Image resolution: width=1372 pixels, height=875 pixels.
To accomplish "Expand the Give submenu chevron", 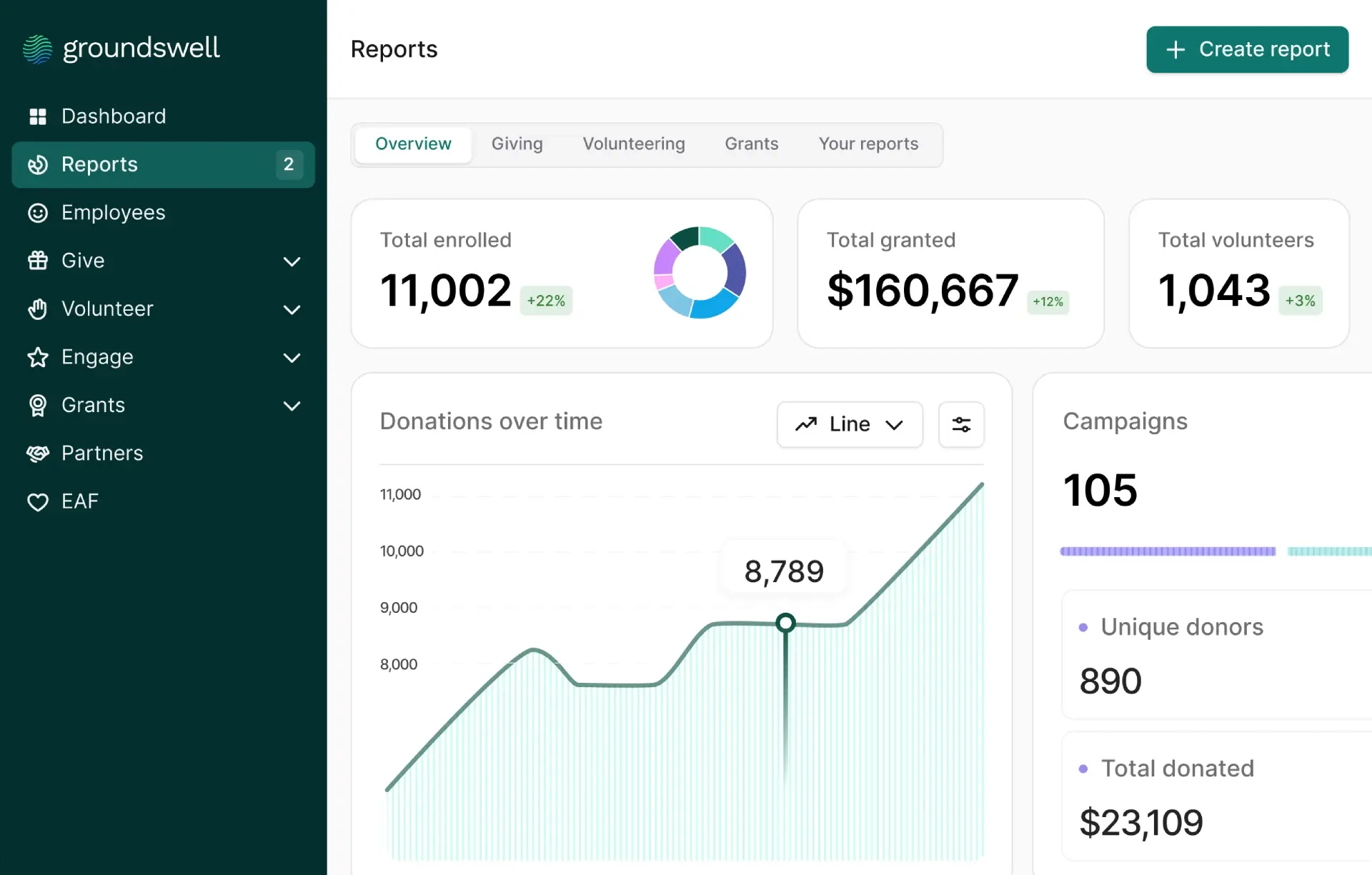I will [292, 261].
